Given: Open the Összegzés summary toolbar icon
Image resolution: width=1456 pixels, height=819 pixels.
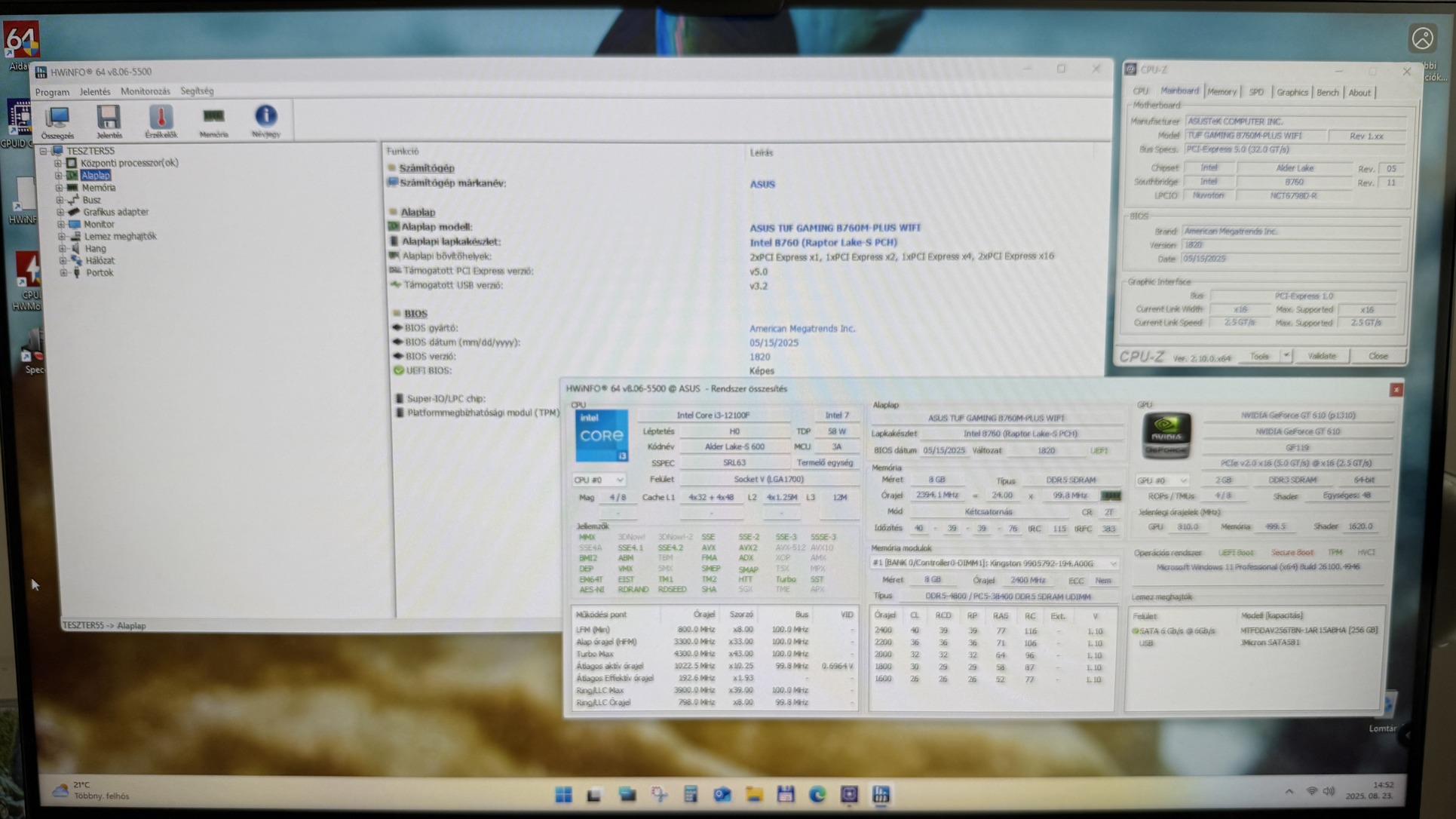Looking at the screenshot, I should click(x=57, y=121).
